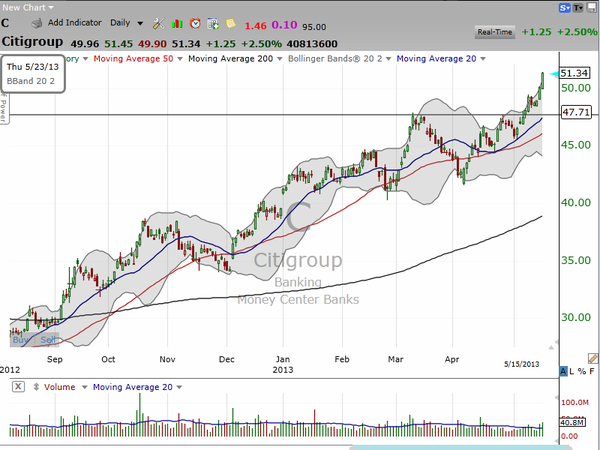The image size is (600, 450).
Task: Open the yellow sticky note icon
Action: (230, 24)
